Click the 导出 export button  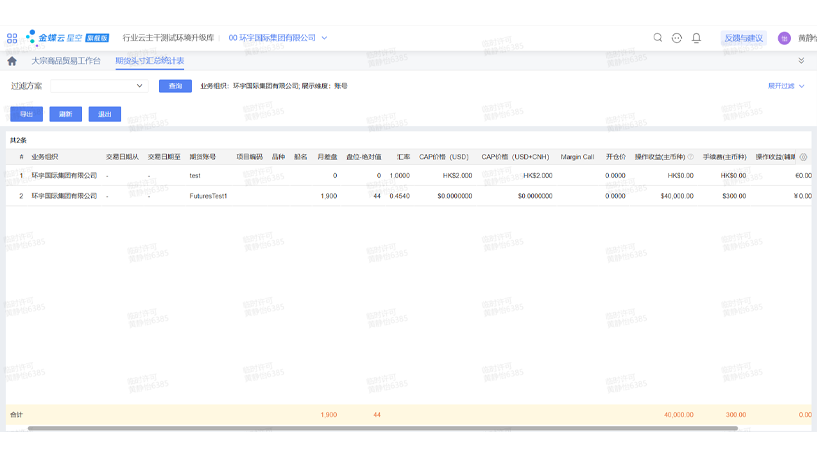[26, 114]
